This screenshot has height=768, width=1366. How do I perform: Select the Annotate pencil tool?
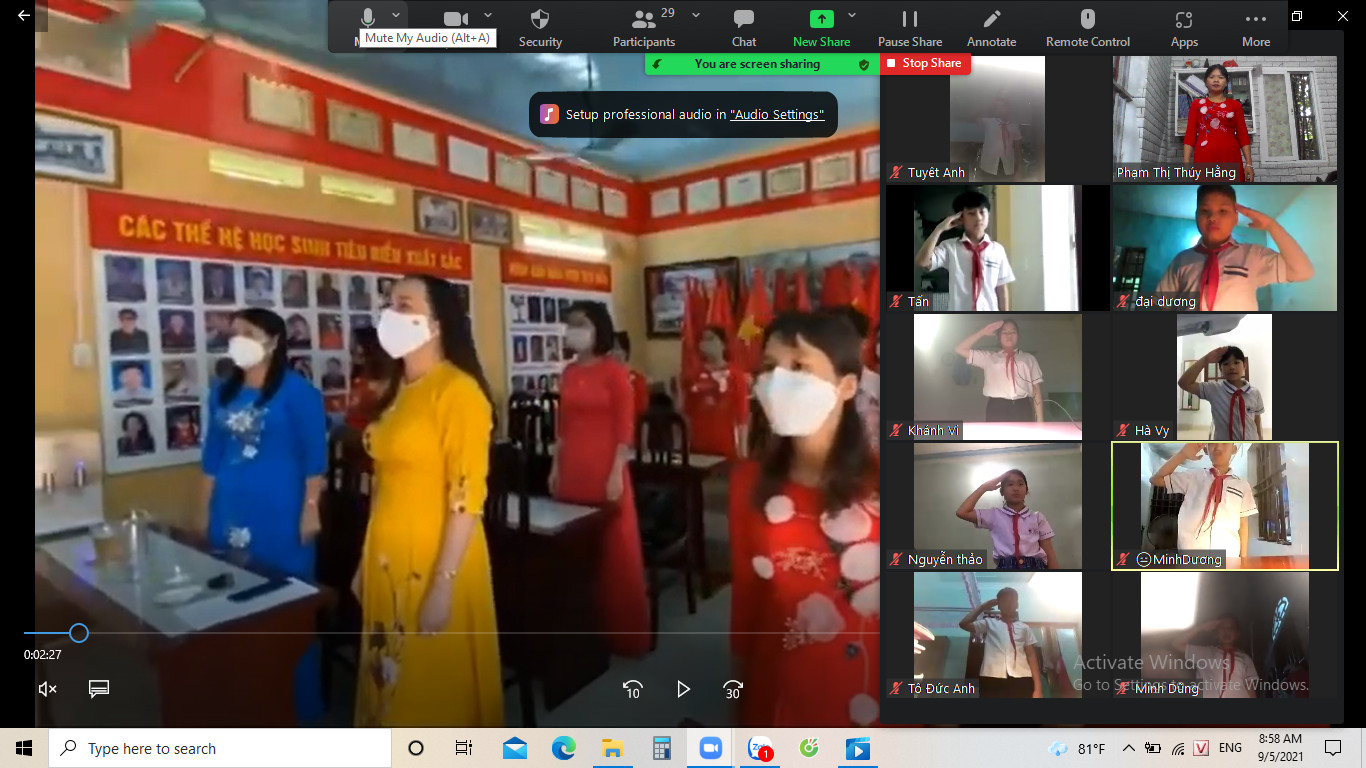pyautogui.click(x=991, y=27)
